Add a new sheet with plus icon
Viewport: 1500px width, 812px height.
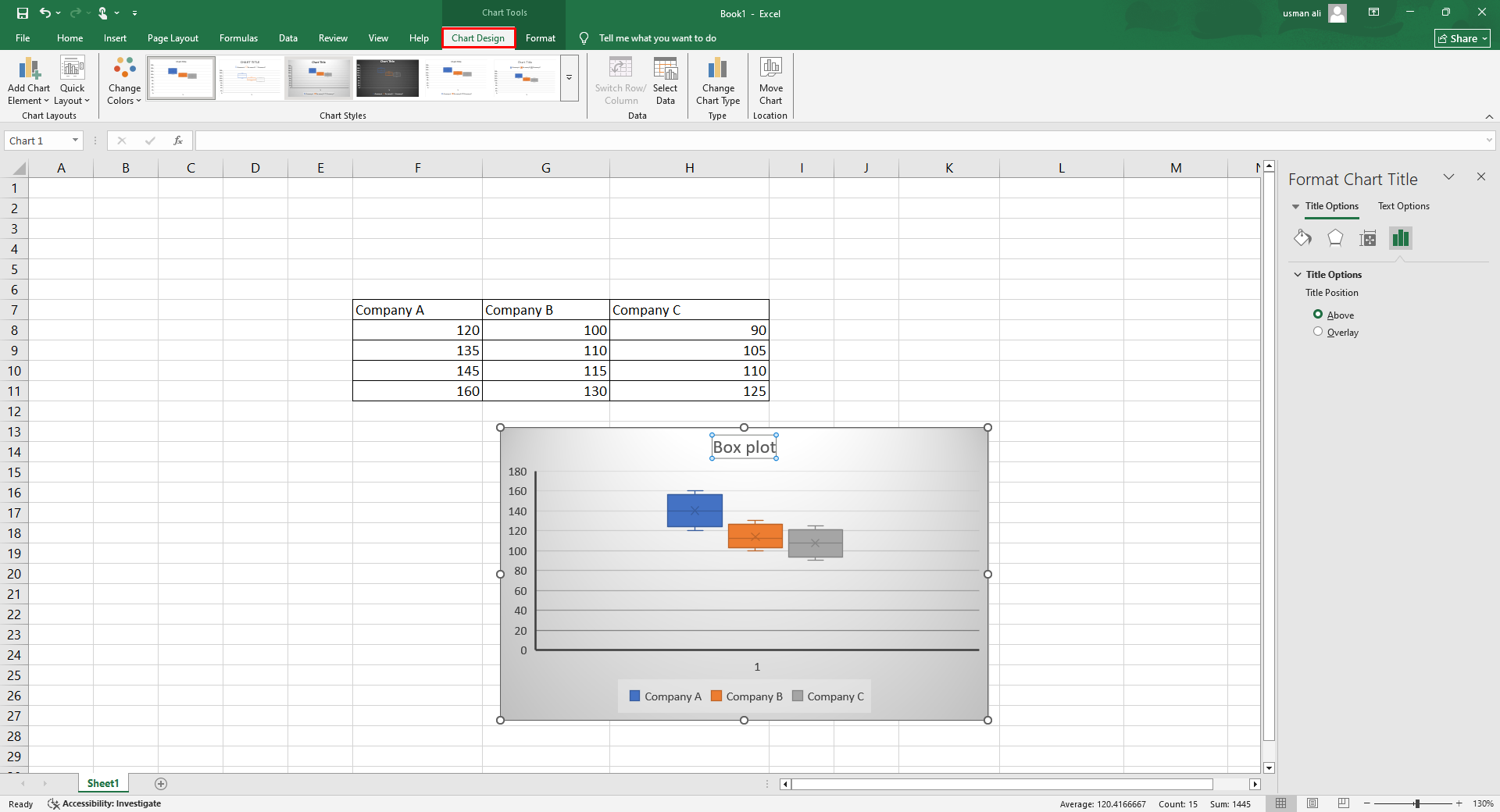click(x=161, y=783)
